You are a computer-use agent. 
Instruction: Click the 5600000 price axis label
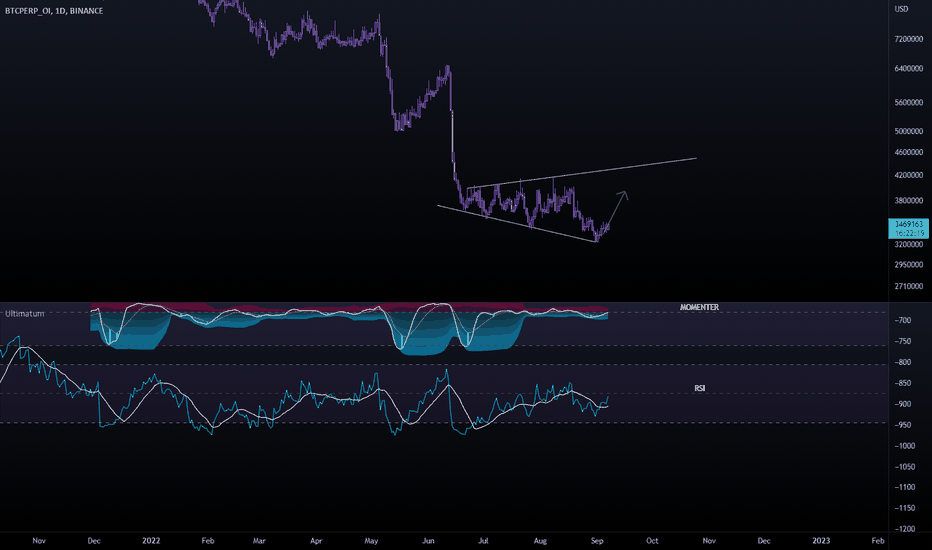909,102
